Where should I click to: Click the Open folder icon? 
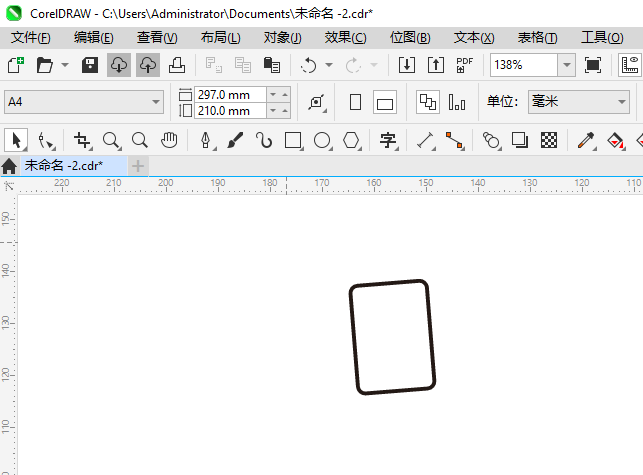pyautogui.click(x=44, y=65)
